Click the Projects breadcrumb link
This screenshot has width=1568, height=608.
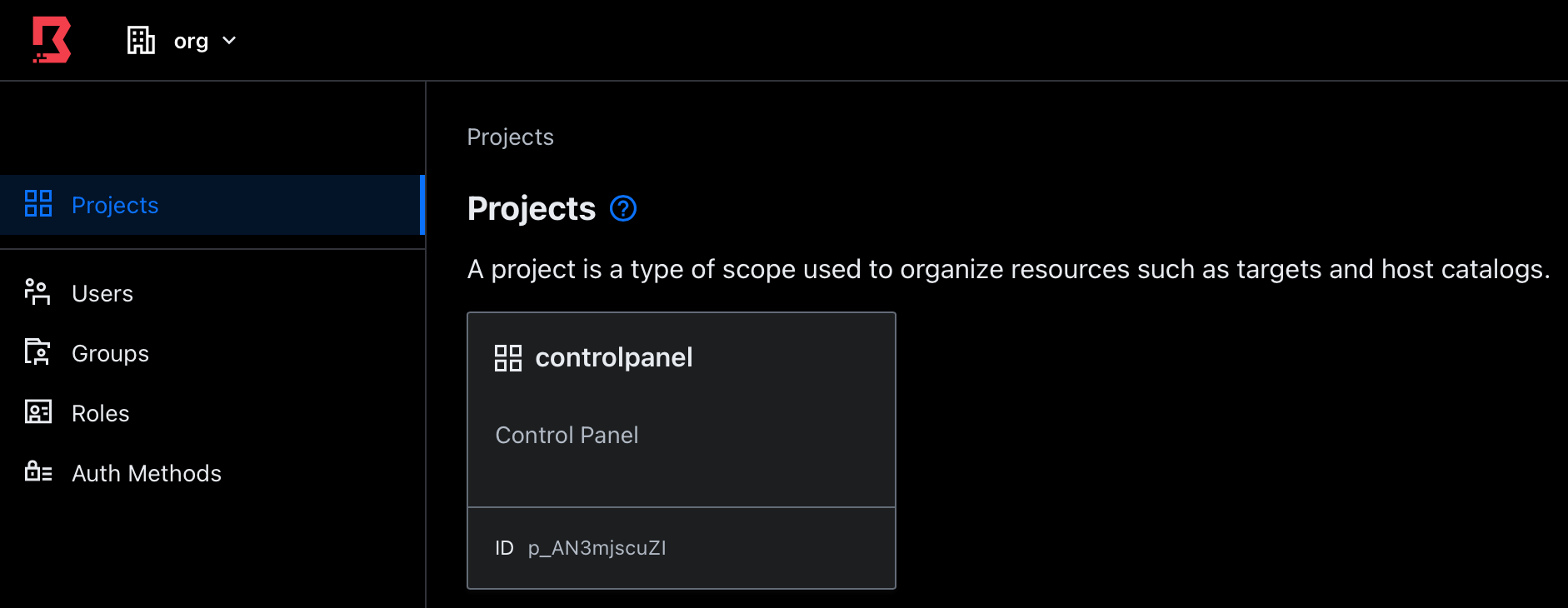coord(510,137)
